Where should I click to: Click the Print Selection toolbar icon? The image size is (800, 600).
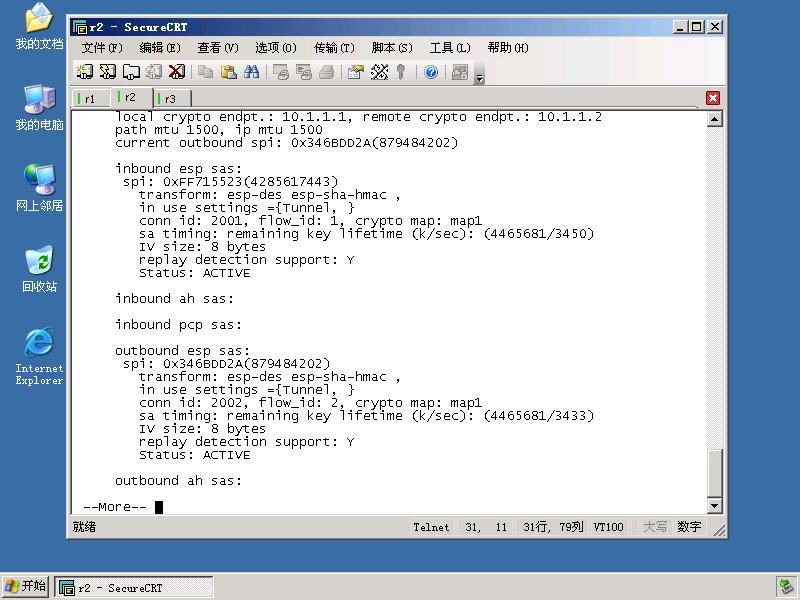[304, 72]
